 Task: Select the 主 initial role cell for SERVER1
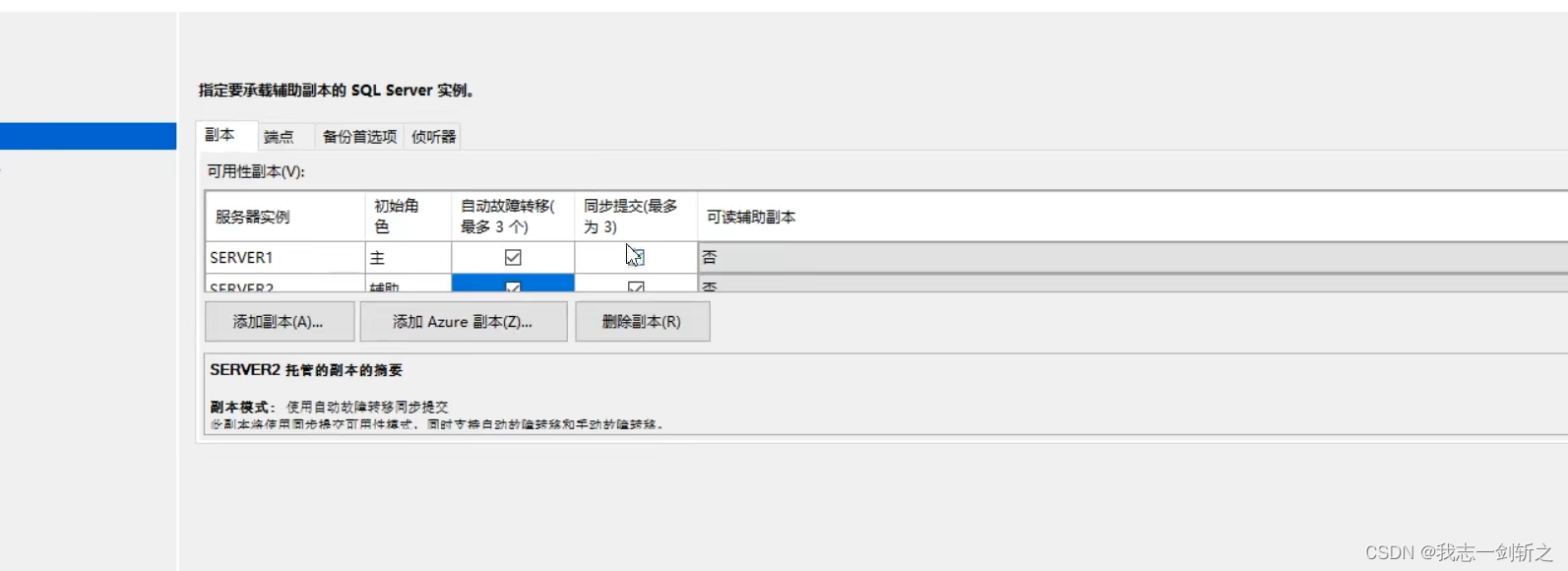(x=408, y=257)
